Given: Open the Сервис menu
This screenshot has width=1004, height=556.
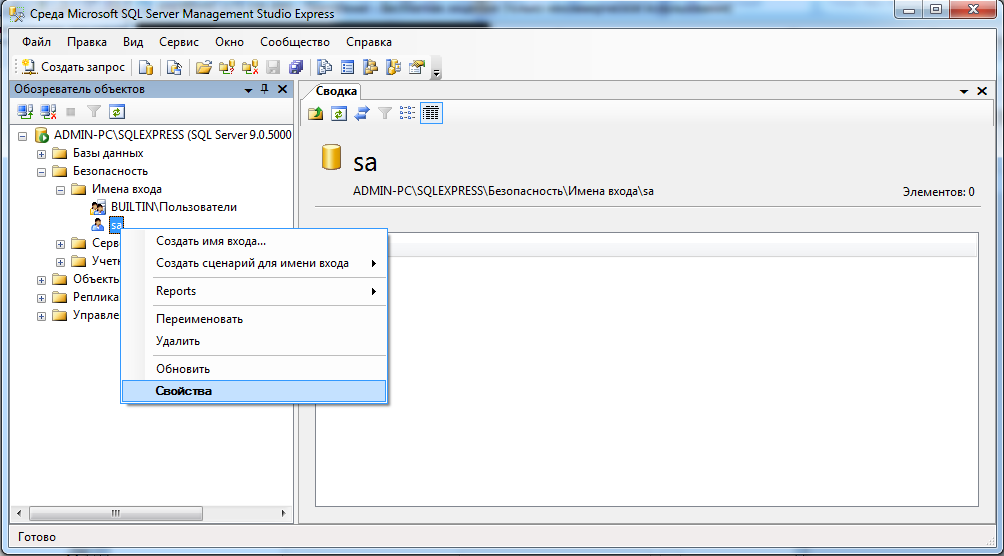Looking at the screenshot, I should click(x=179, y=42).
